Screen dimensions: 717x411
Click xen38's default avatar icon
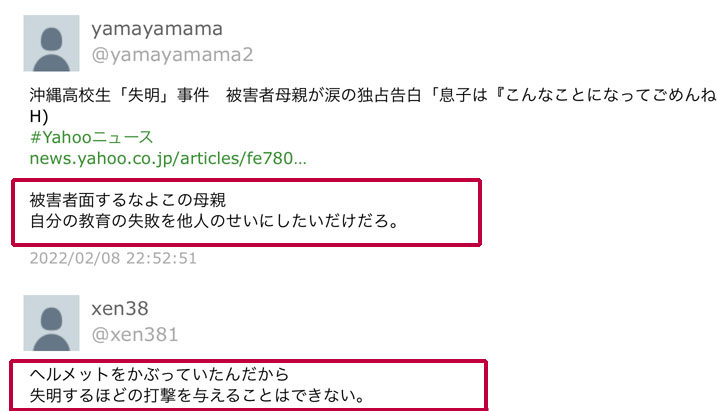click(x=51, y=323)
